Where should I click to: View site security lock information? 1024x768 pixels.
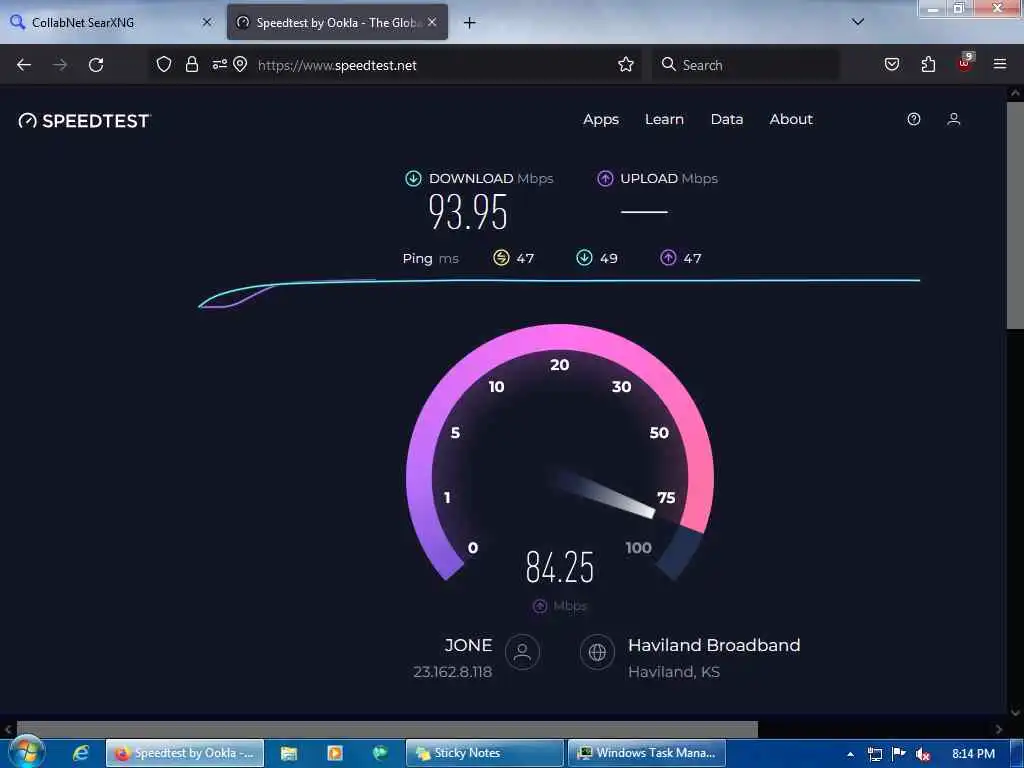pos(191,64)
